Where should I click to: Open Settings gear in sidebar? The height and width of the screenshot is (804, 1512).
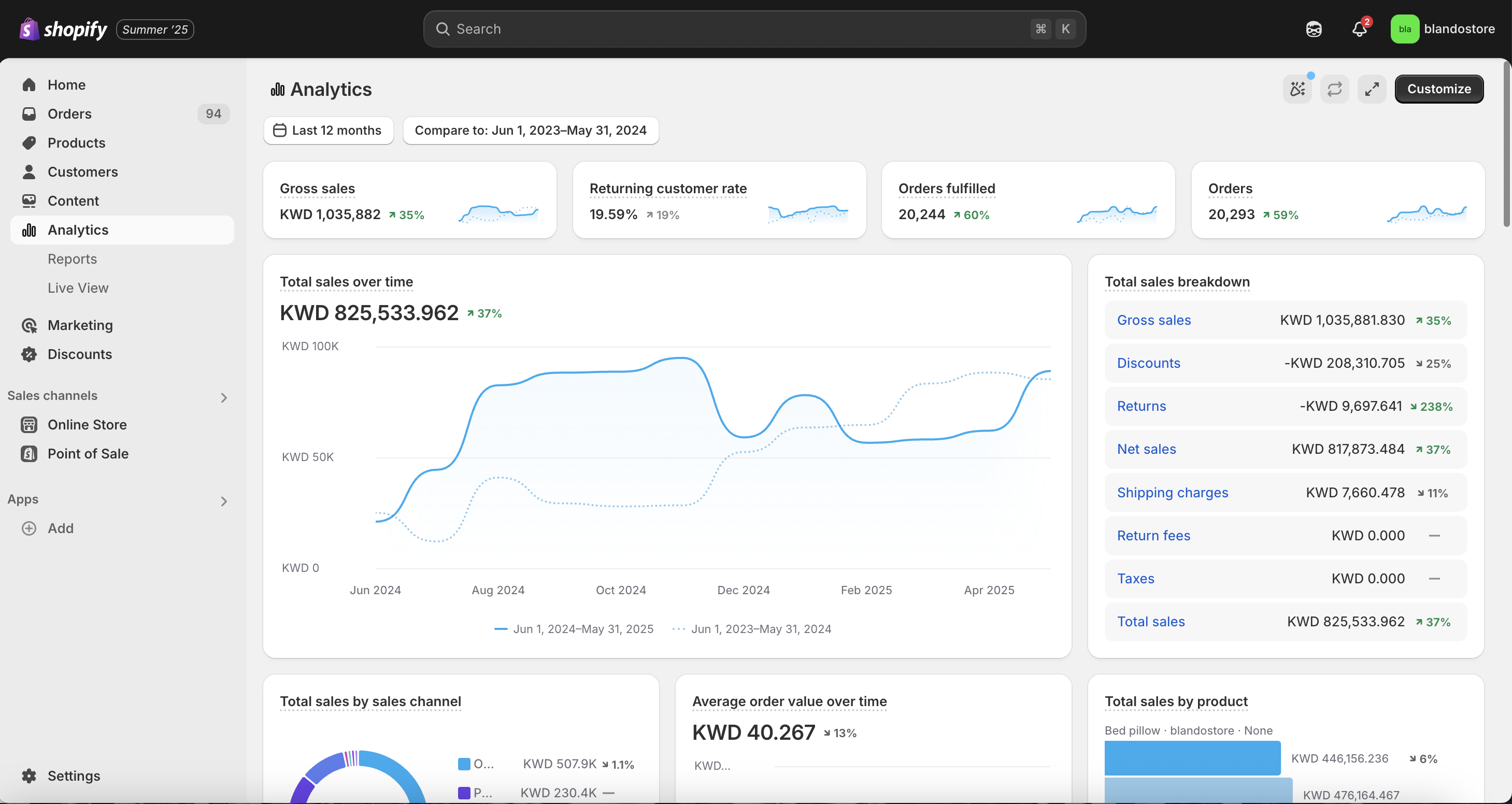coord(122,776)
